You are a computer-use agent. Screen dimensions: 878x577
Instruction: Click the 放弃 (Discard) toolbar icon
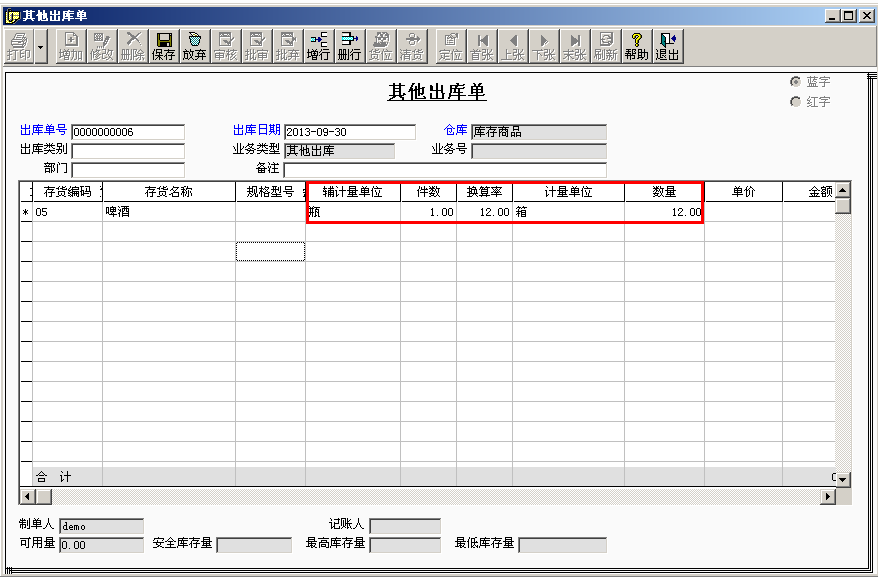pos(194,46)
